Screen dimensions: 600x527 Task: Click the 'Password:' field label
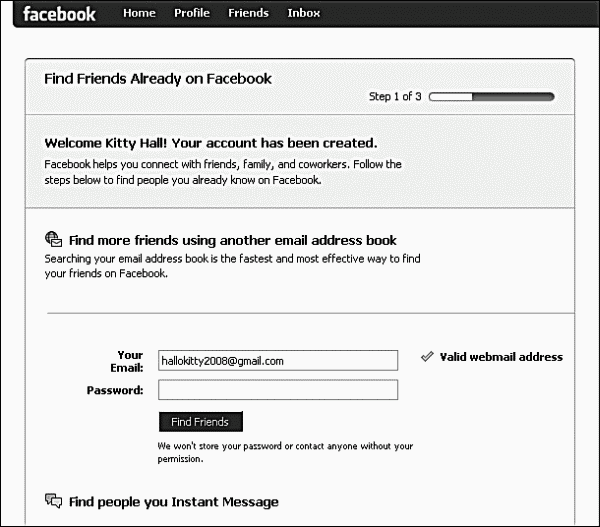coord(115,390)
